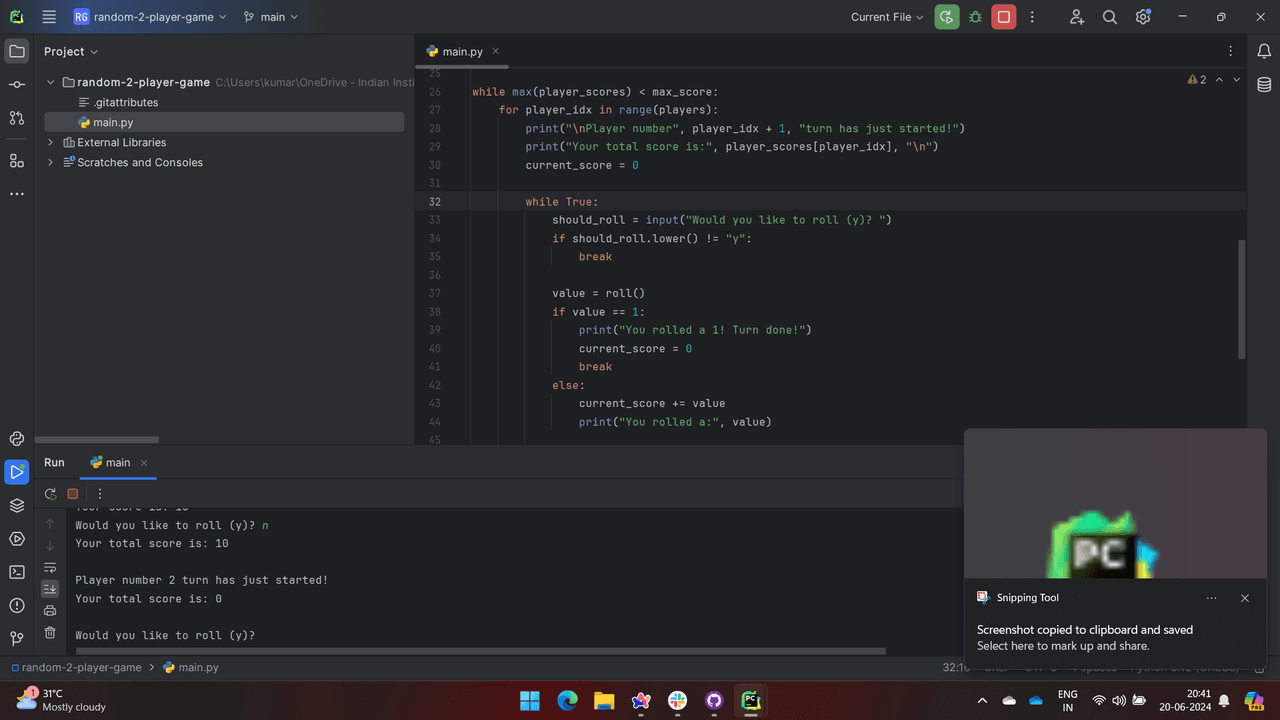Stop the running program in the top toolbar
The width and height of the screenshot is (1280, 720).
(1004, 17)
